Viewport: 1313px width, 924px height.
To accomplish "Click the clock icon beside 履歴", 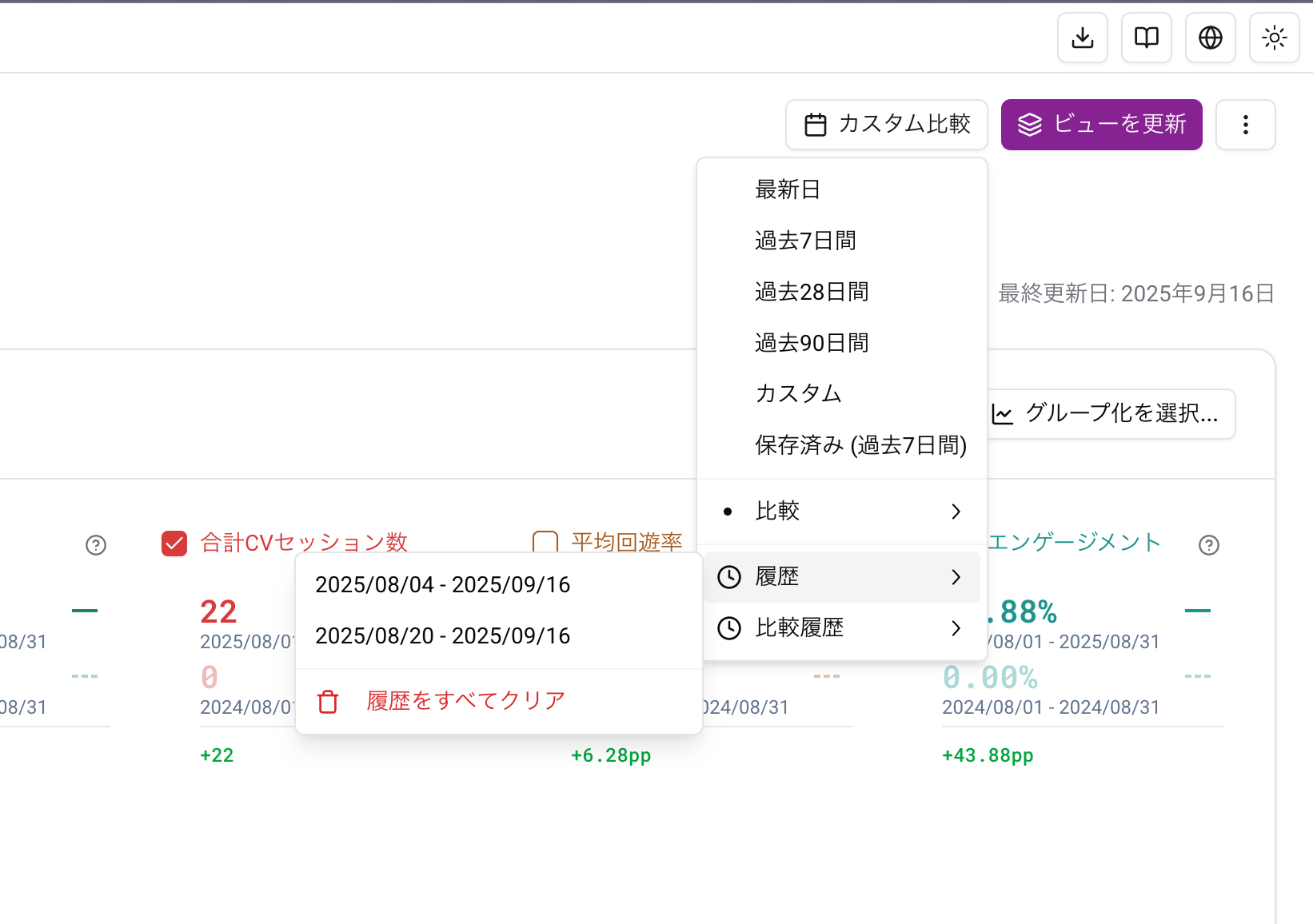I will [x=729, y=576].
